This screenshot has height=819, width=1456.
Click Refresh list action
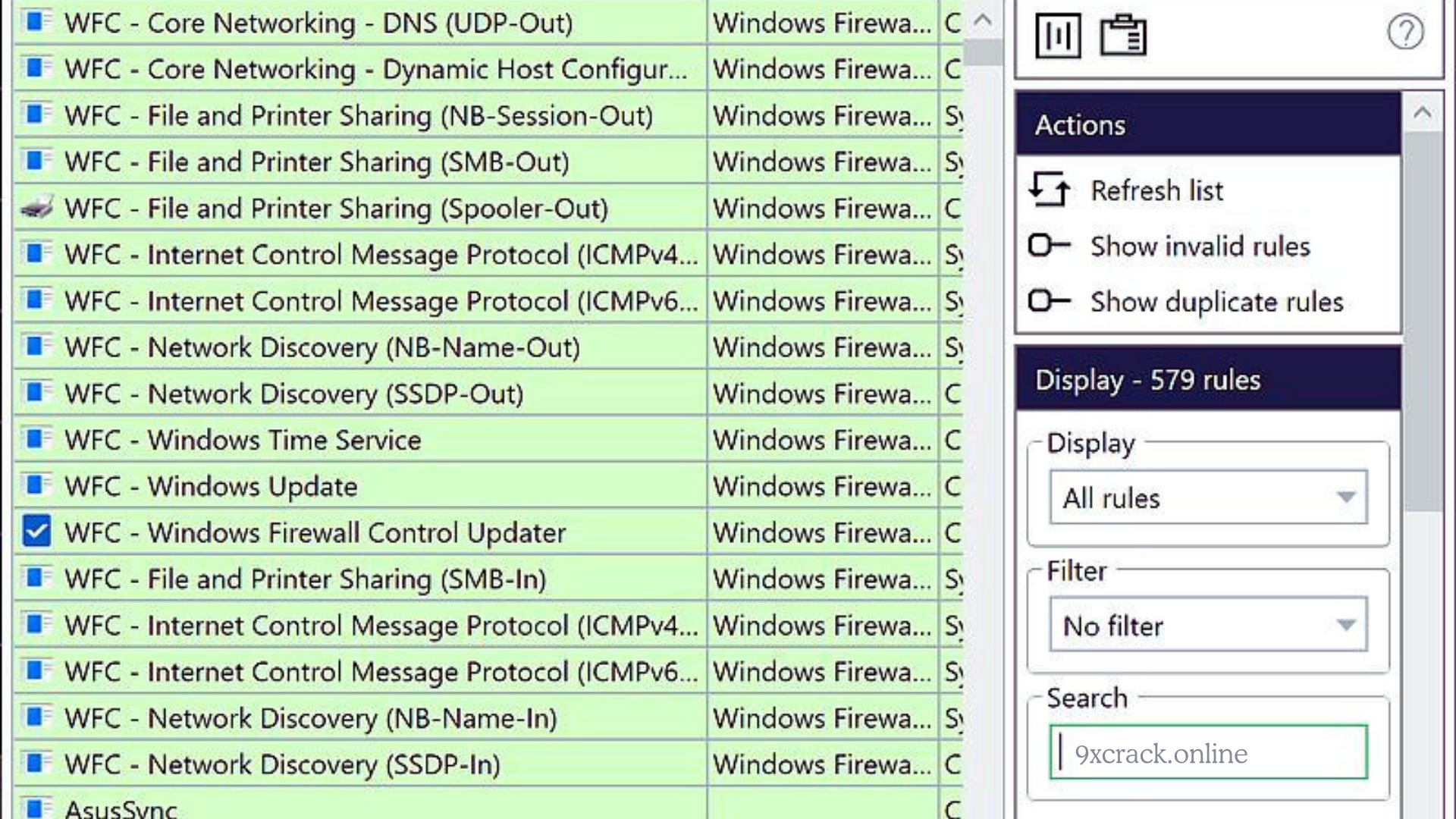pyautogui.click(x=1156, y=190)
